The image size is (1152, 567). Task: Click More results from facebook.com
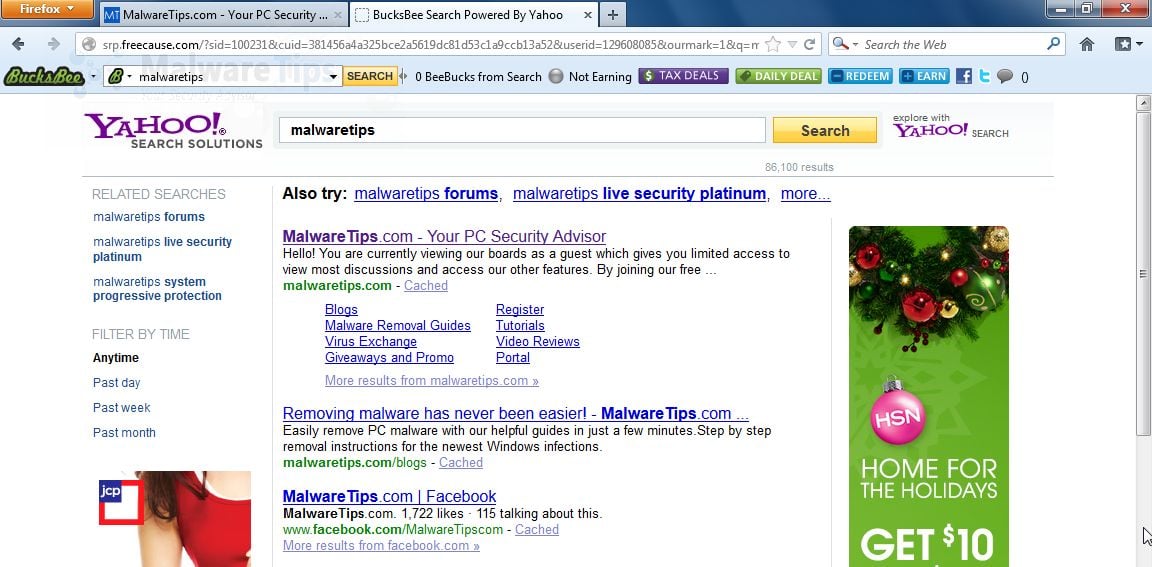(x=381, y=546)
